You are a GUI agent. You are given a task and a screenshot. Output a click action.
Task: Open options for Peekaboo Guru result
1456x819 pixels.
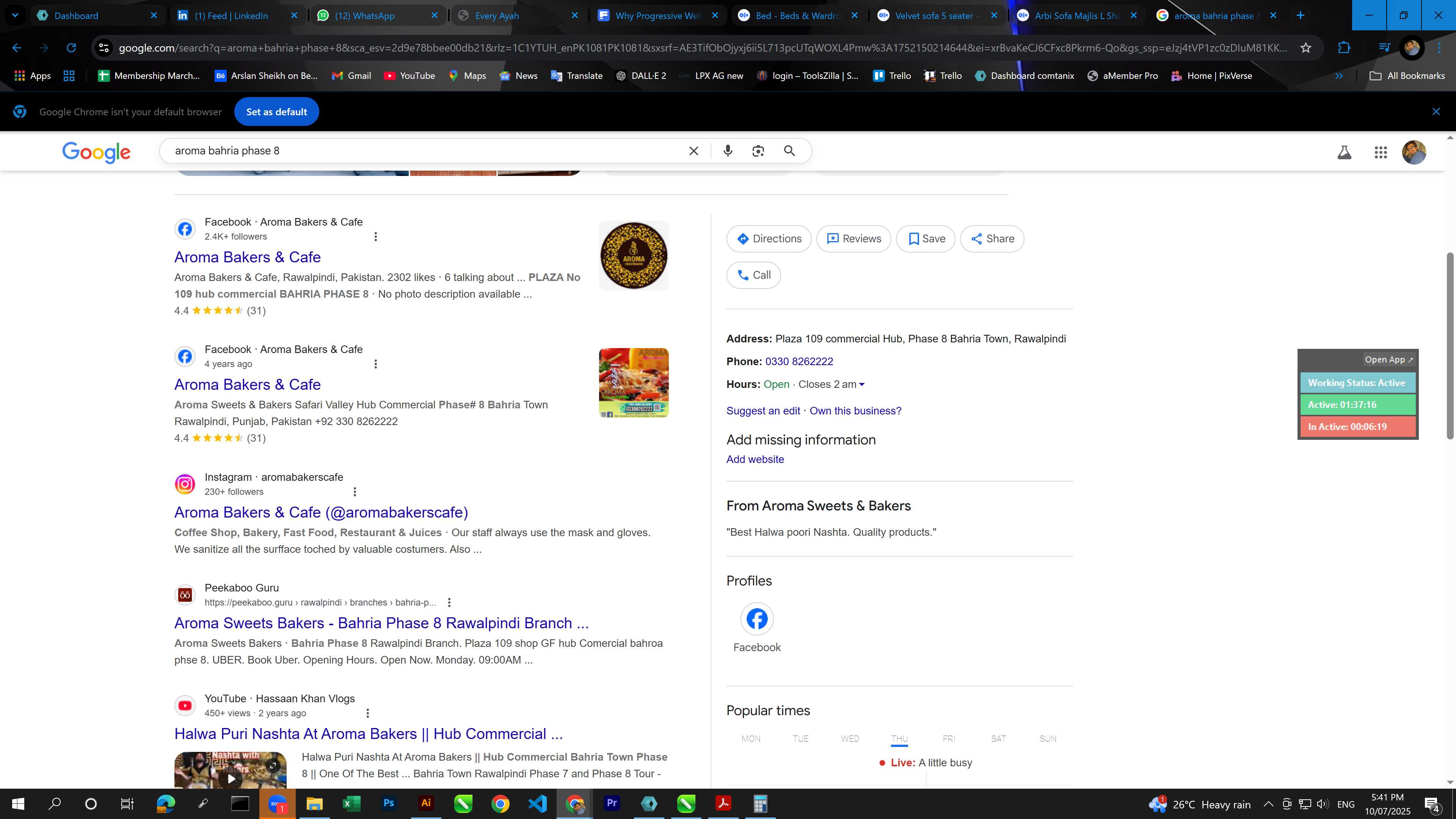(449, 602)
